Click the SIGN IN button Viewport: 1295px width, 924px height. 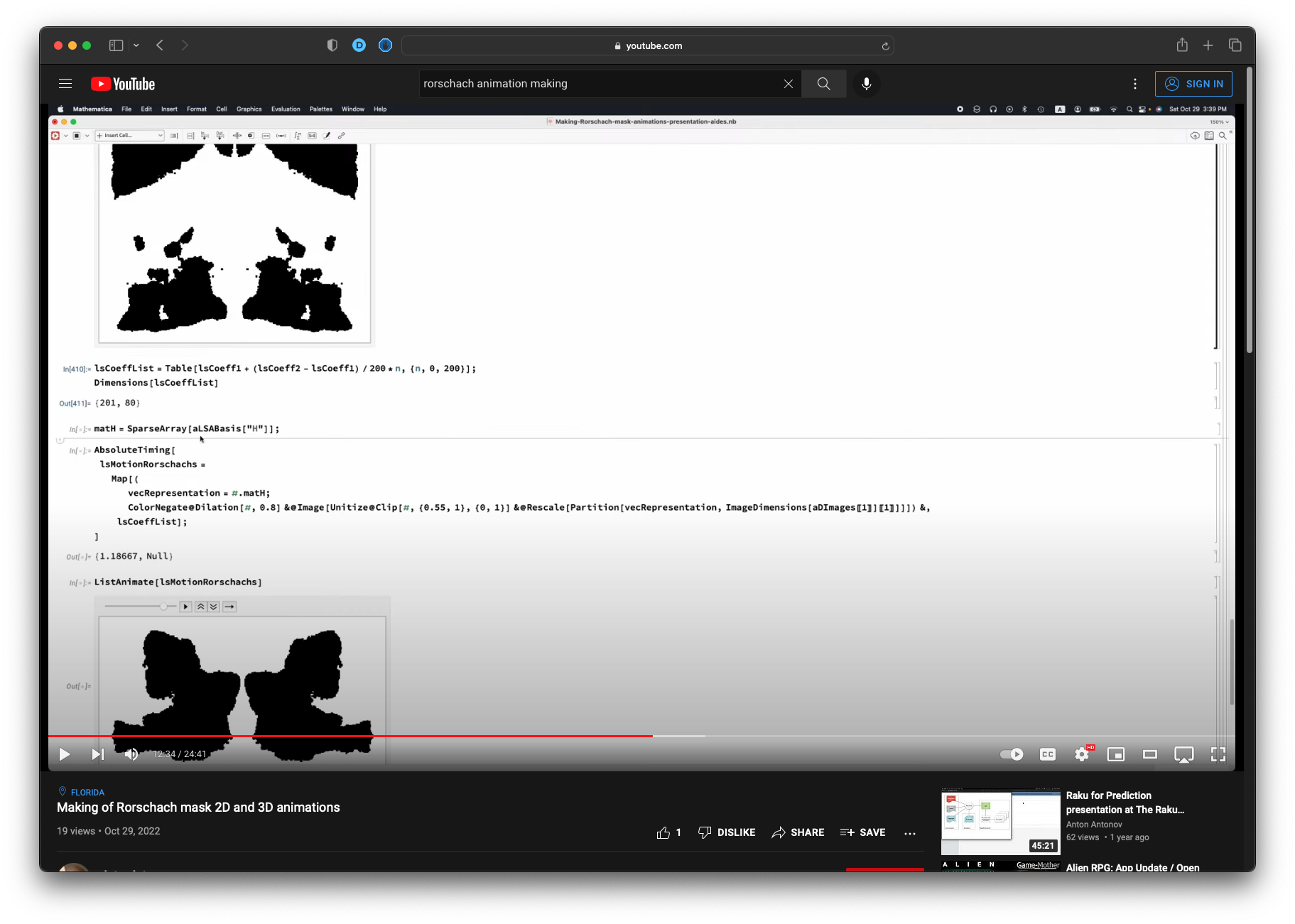click(1193, 84)
